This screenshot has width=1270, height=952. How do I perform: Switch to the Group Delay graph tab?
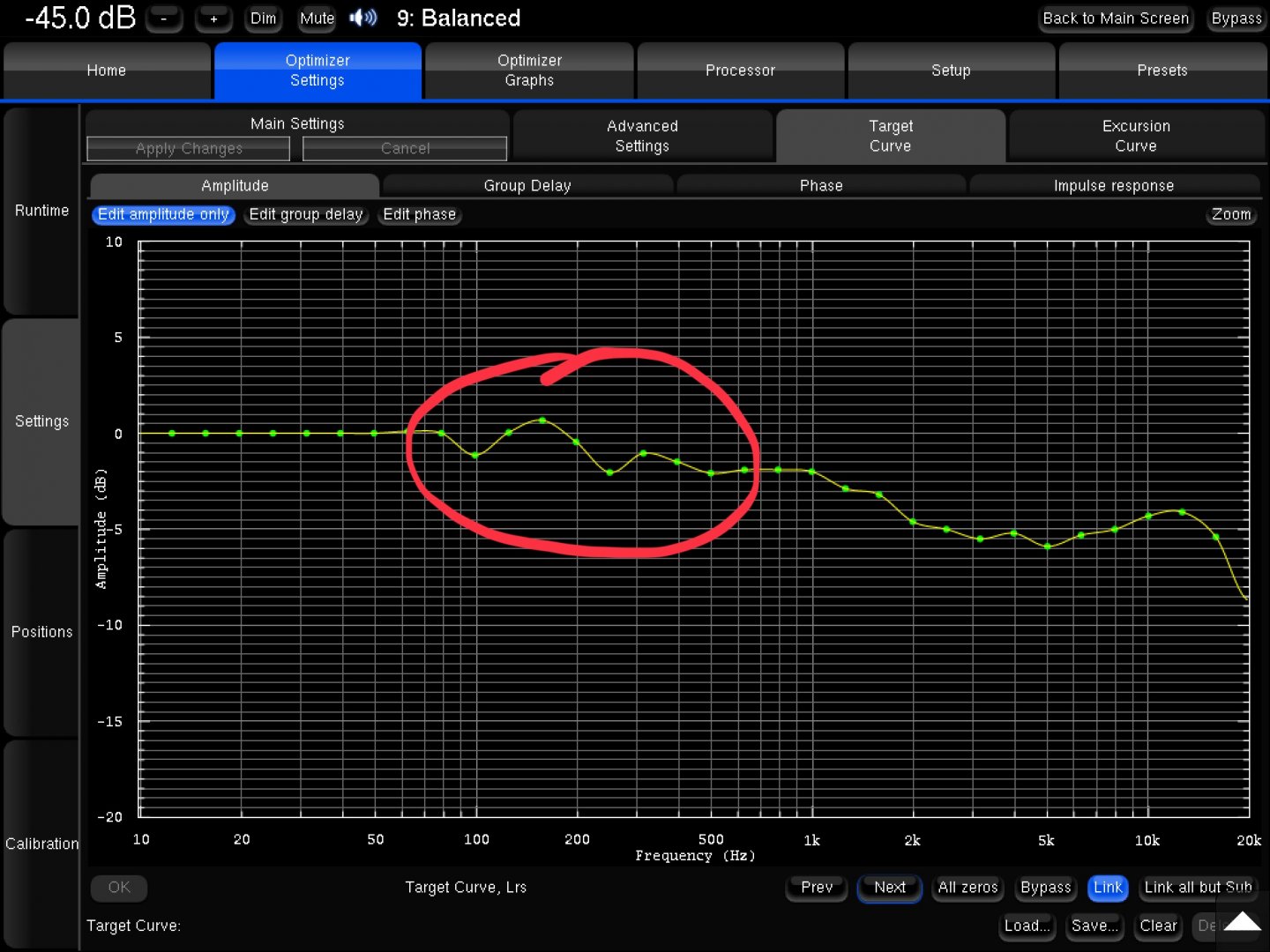[x=527, y=186]
